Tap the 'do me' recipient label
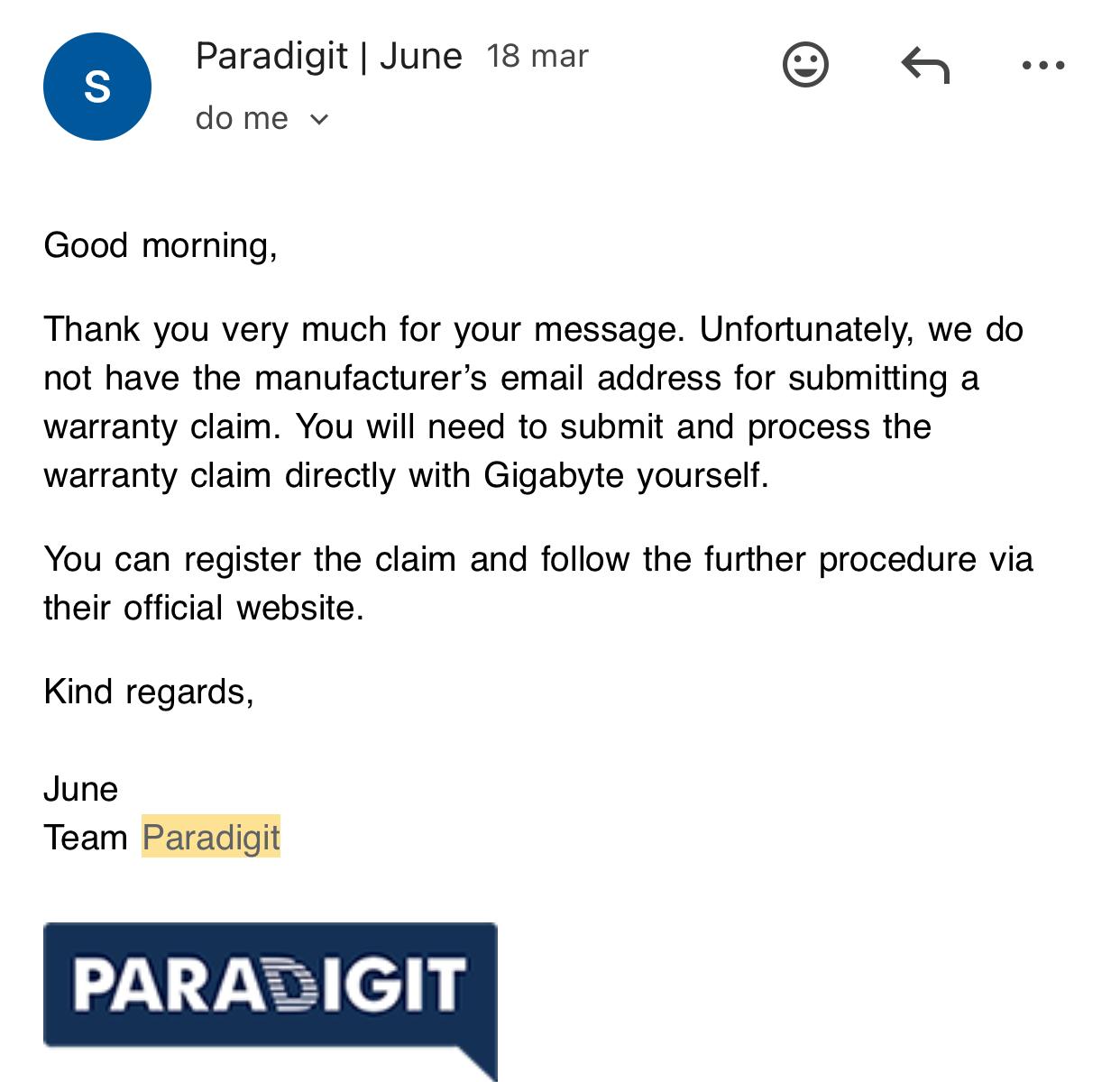 click(x=242, y=118)
